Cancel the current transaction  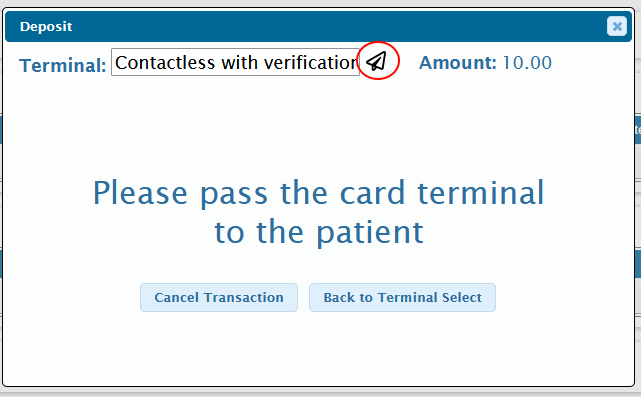tap(219, 297)
